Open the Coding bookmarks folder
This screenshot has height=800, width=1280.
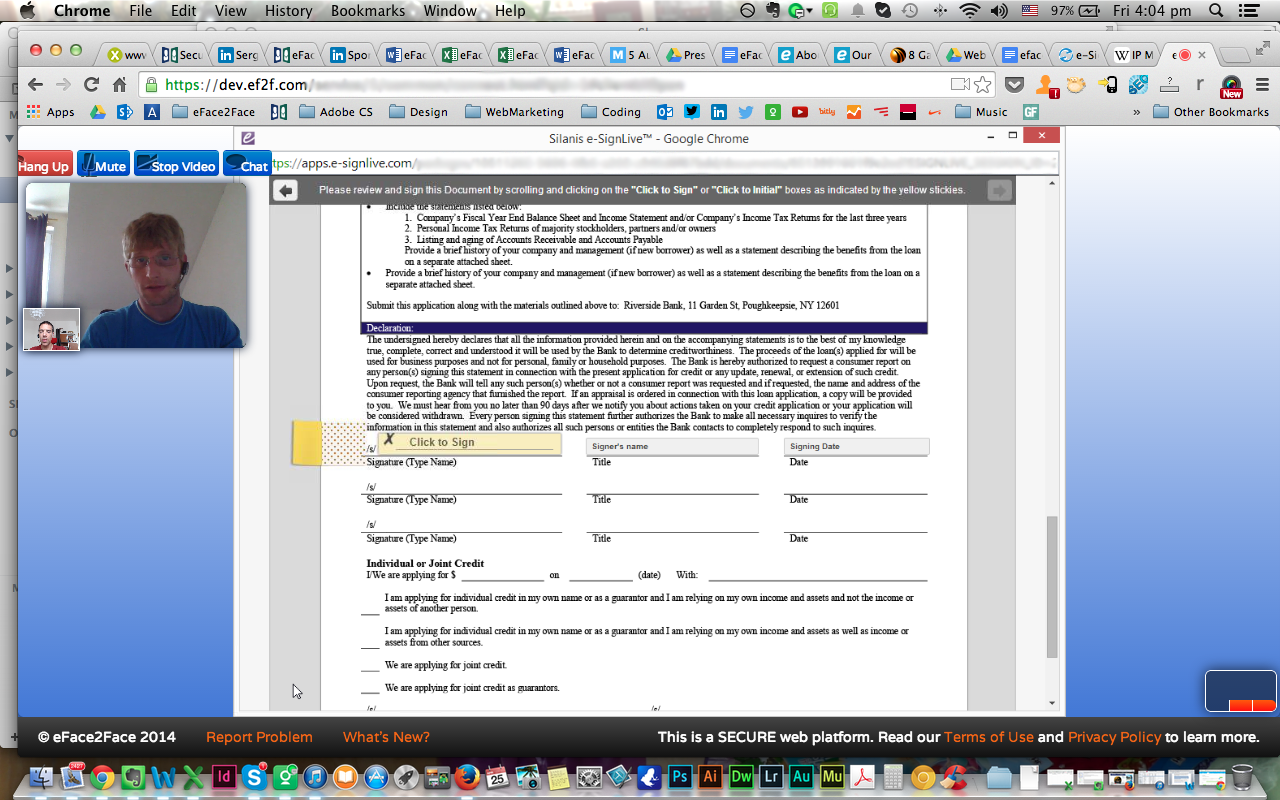[611, 112]
